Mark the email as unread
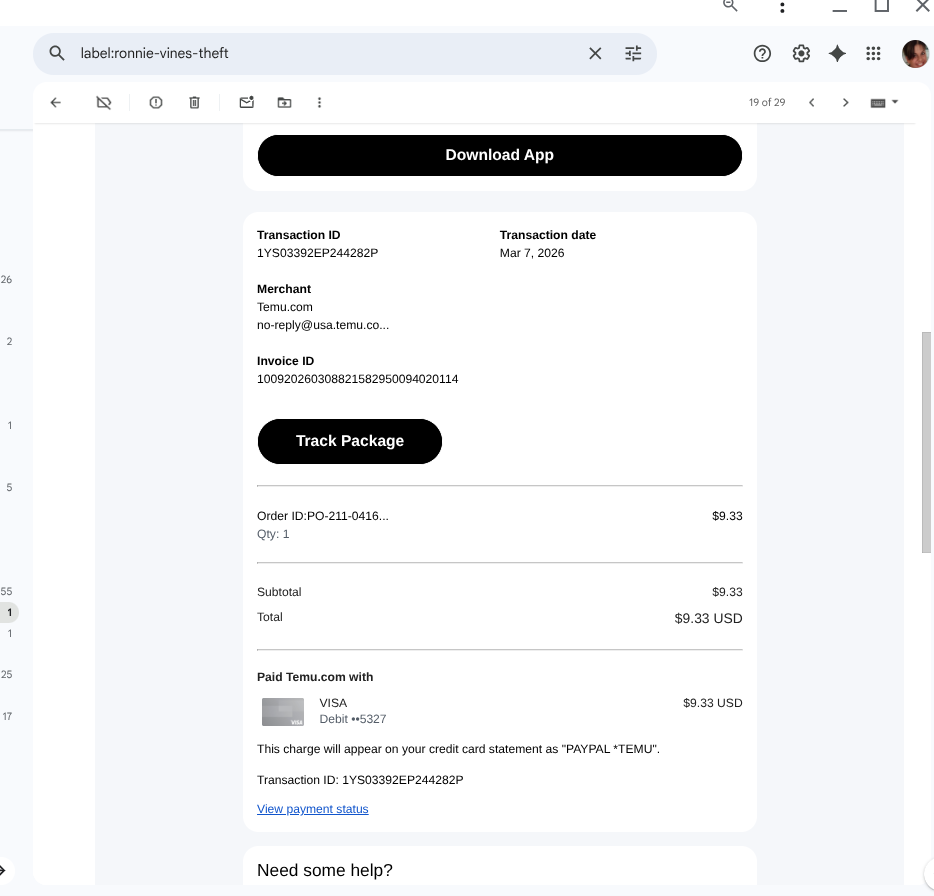Viewport: 934px width, 896px height. (x=246, y=102)
